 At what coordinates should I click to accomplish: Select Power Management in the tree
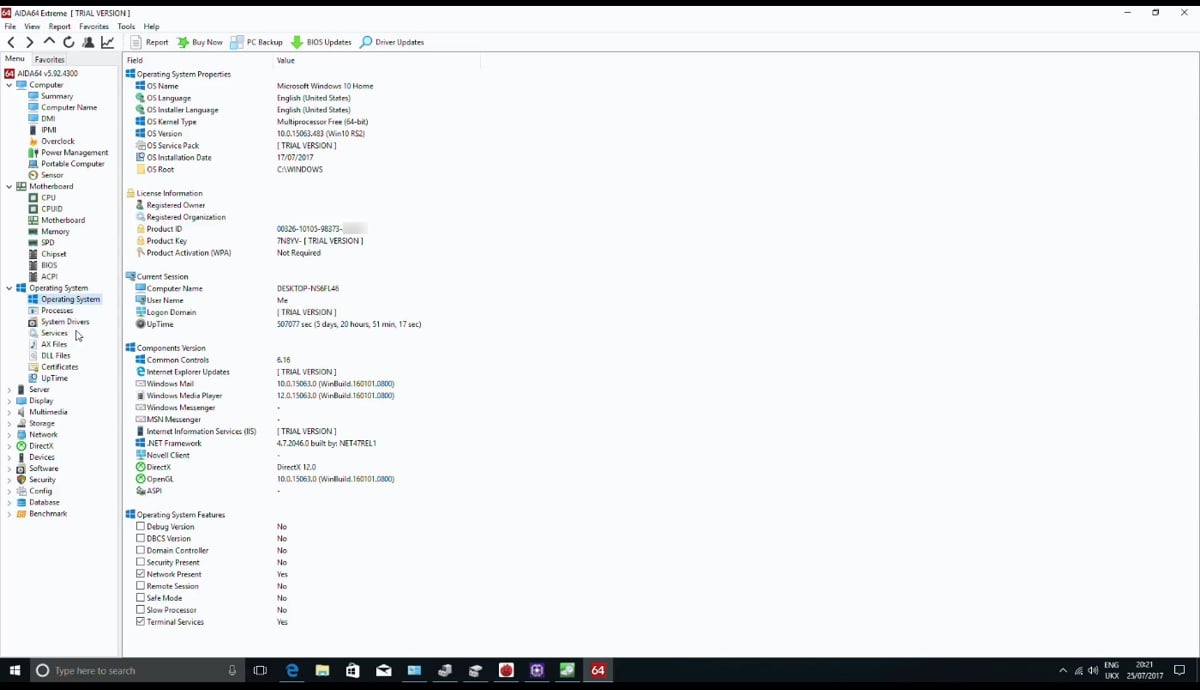pyautogui.click(x=74, y=152)
